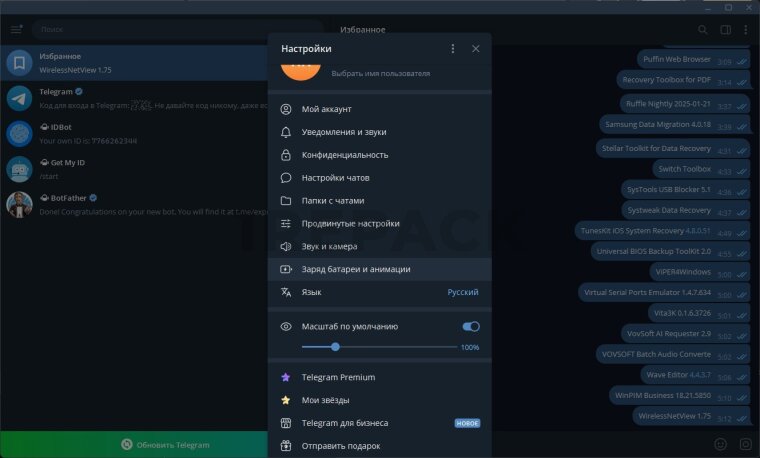Screen dimensions: 760x458
Task: Open Notifications and Sounds settings
Action: [343, 132]
